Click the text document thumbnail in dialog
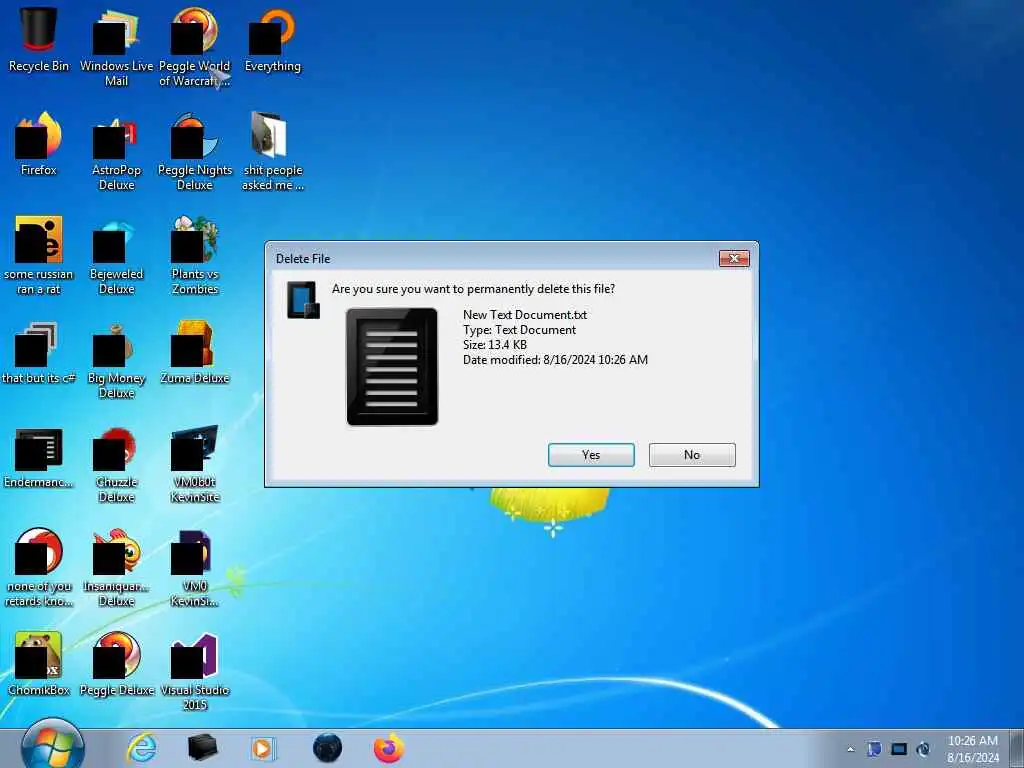Image resolution: width=1024 pixels, height=768 pixels. 392,366
